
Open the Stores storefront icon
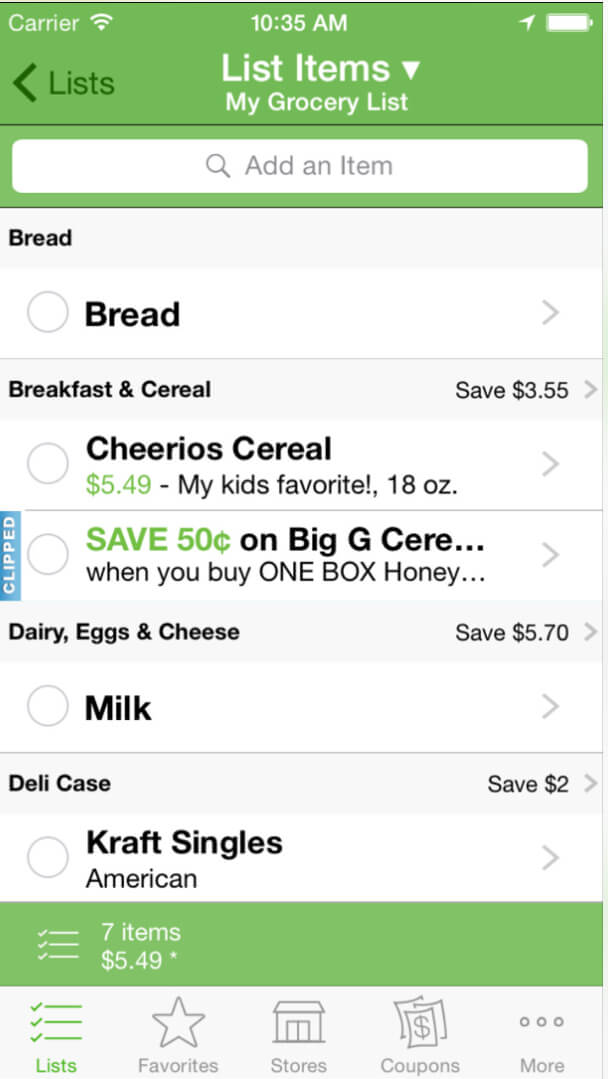click(x=298, y=1024)
